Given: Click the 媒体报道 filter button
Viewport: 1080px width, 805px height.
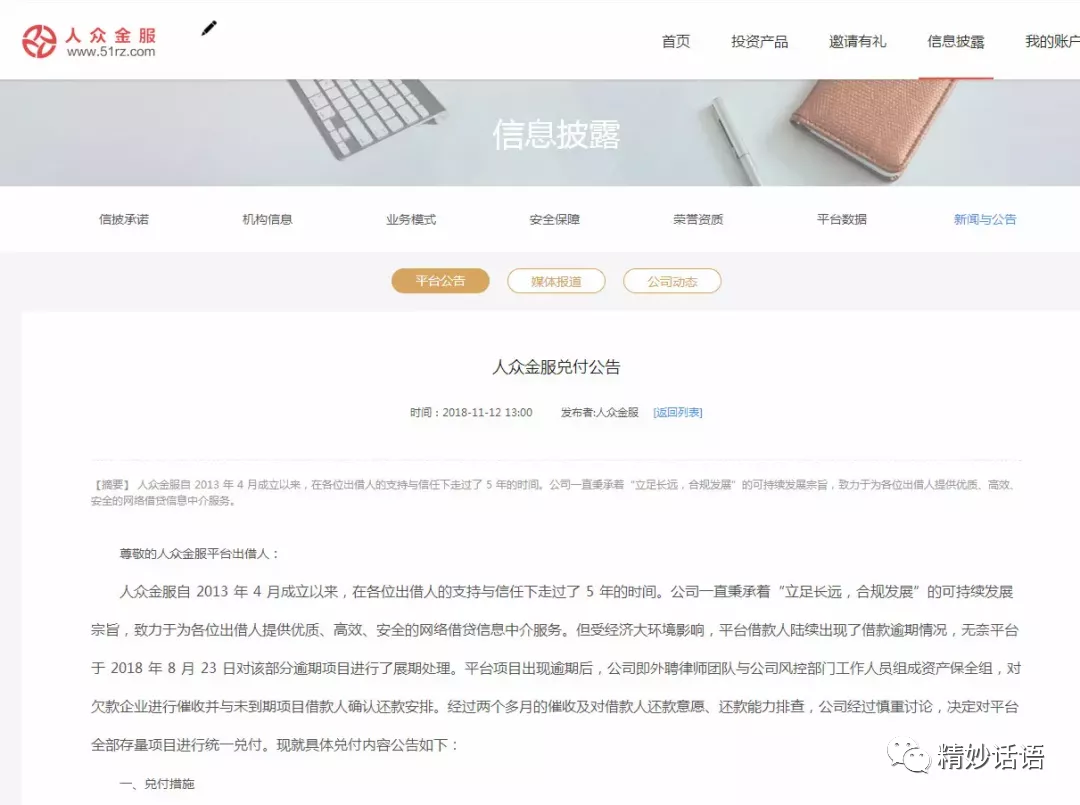Looking at the screenshot, I should 556,281.
